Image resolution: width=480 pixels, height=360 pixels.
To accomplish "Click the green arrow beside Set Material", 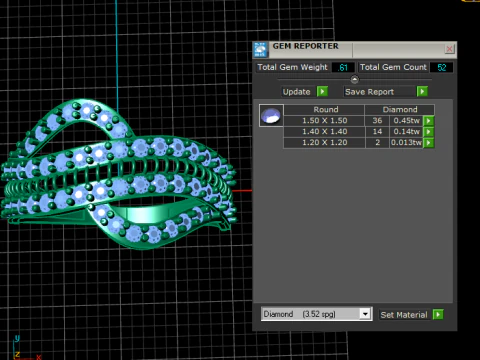I will 438,314.
